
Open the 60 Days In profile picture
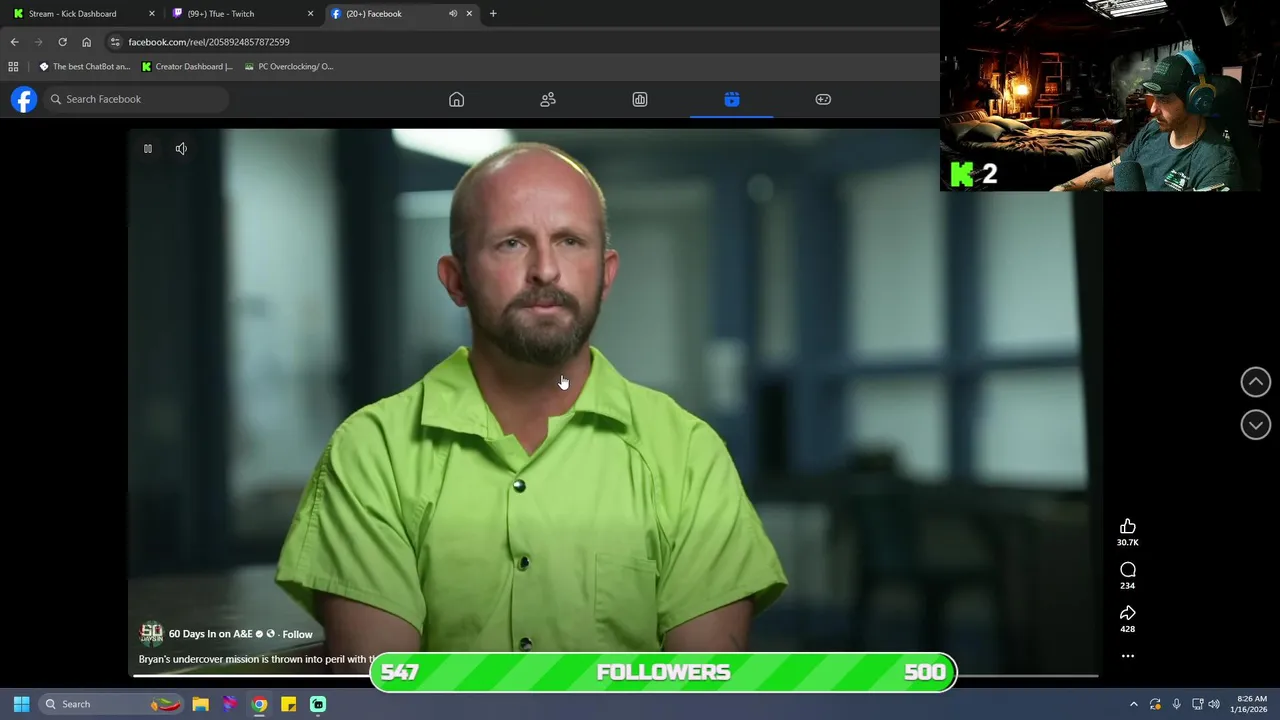[x=151, y=633]
